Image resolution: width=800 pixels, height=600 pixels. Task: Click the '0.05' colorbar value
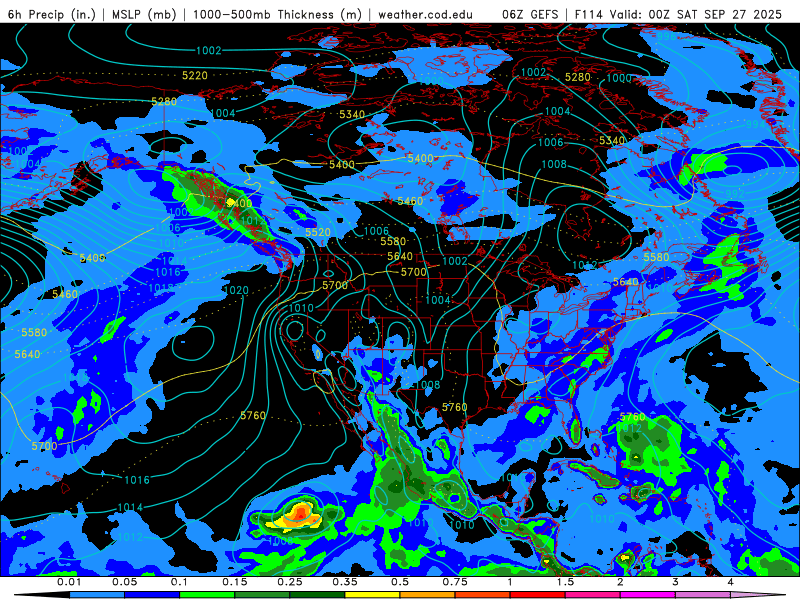point(124,582)
